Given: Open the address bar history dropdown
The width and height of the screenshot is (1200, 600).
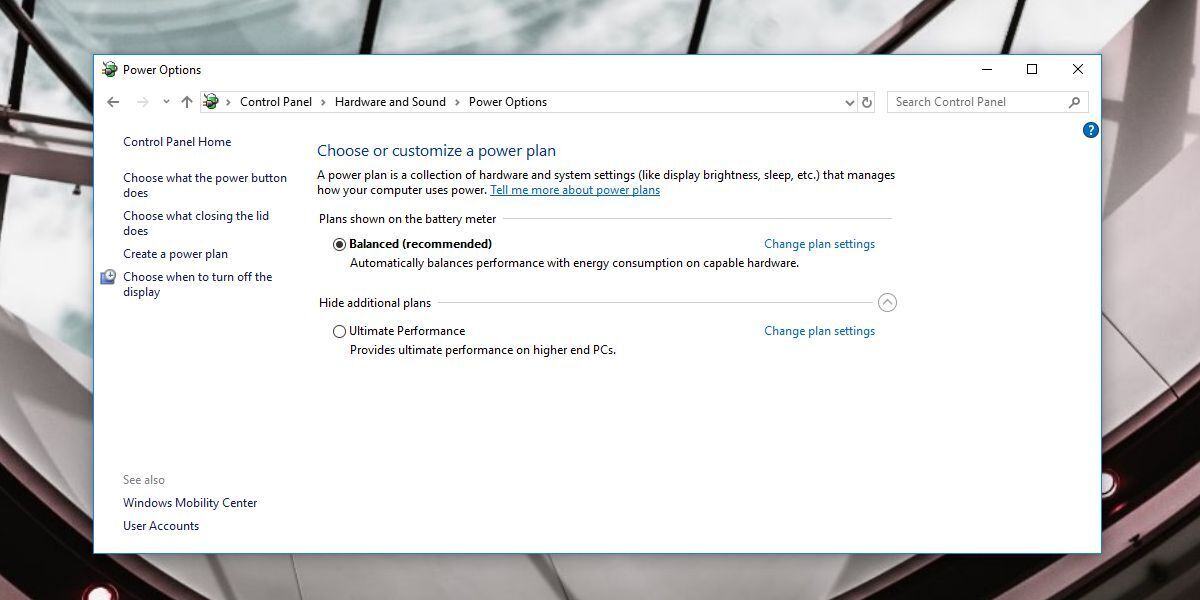Looking at the screenshot, I should coord(849,101).
